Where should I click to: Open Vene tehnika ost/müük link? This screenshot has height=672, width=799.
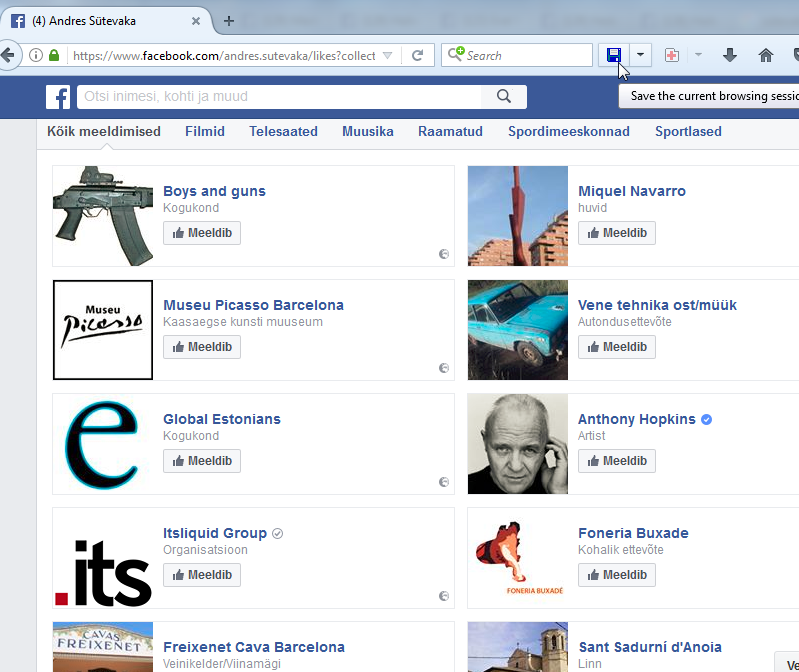click(x=657, y=305)
